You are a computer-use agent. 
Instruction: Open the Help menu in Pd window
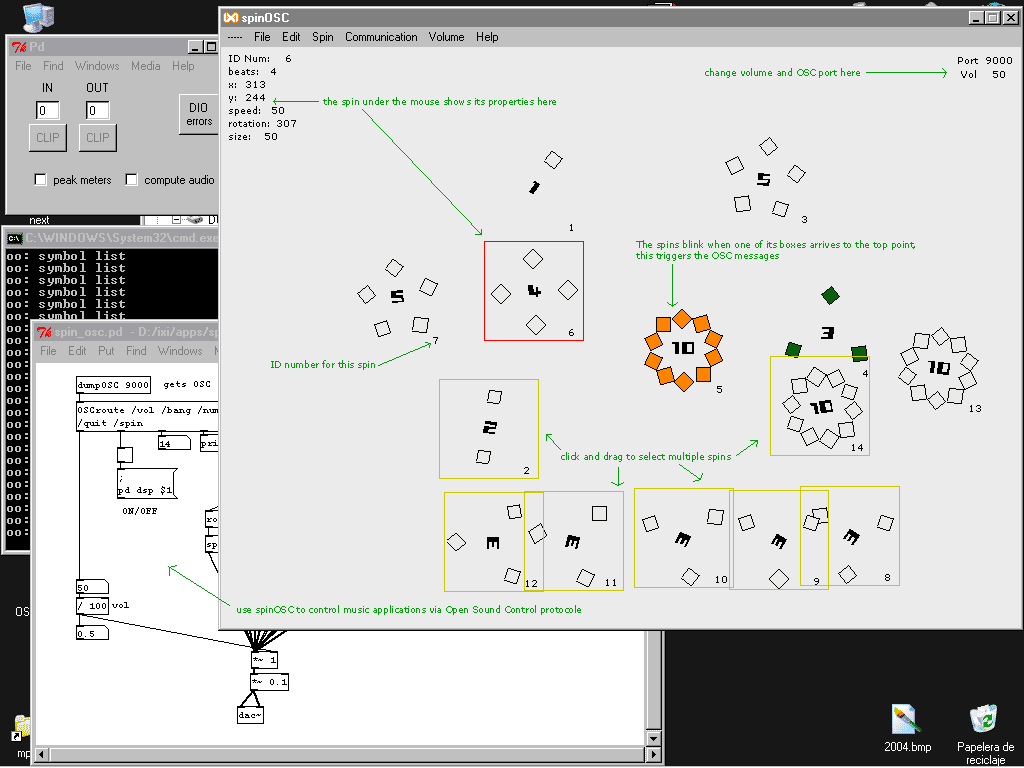point(184,66)
